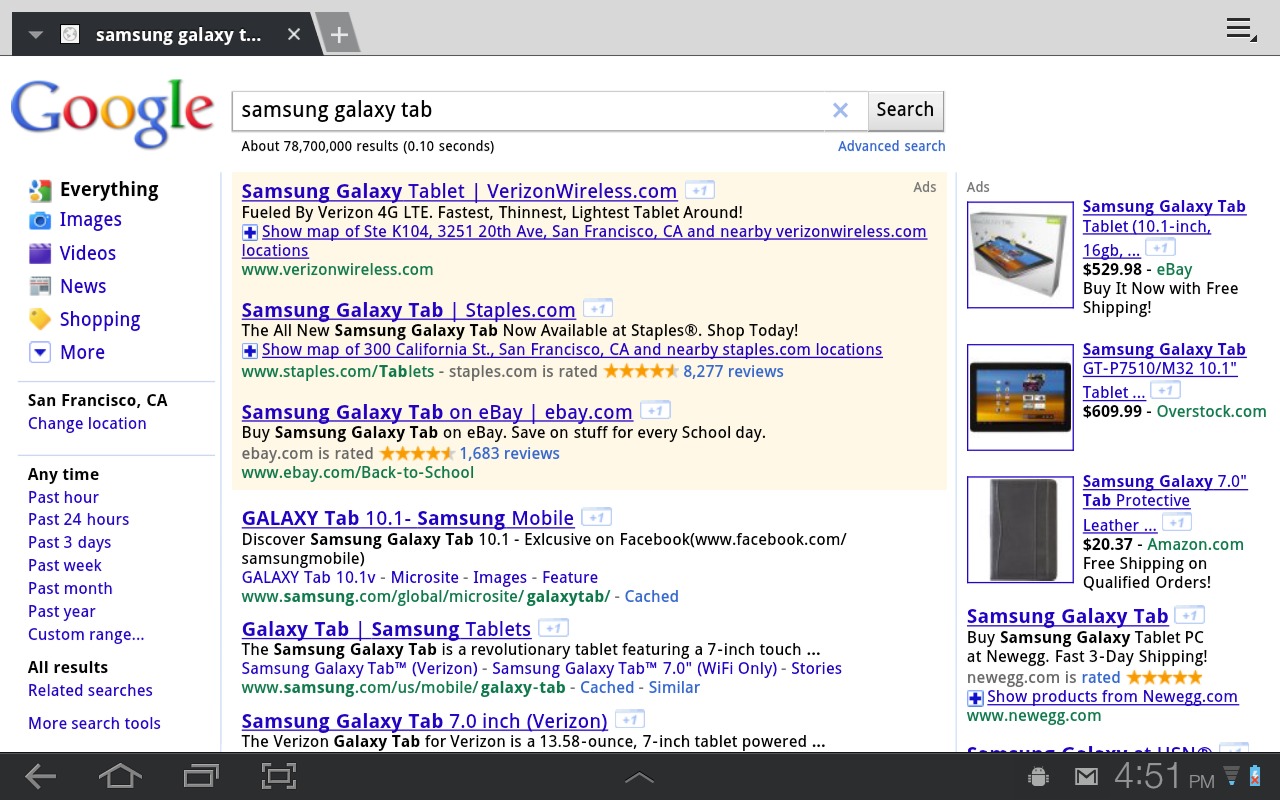Expand Verizon map plus icon
Image resolution: width=1280 pixels, height=800 pixels.
point(250,232)
